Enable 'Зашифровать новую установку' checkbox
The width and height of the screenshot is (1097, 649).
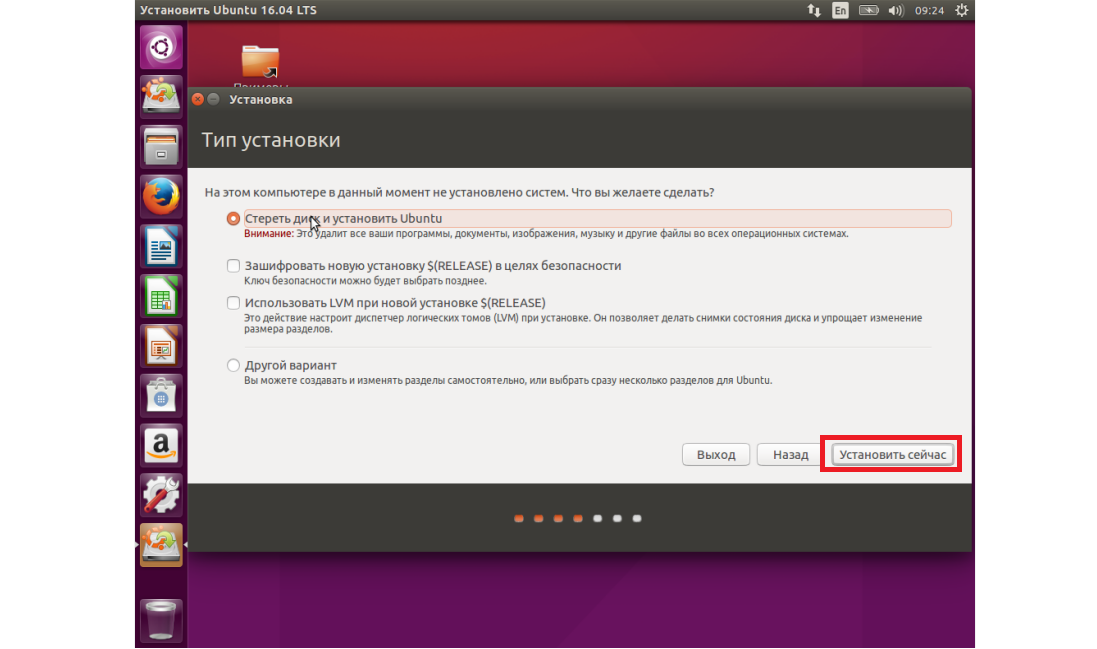click(x=233, y=266)
